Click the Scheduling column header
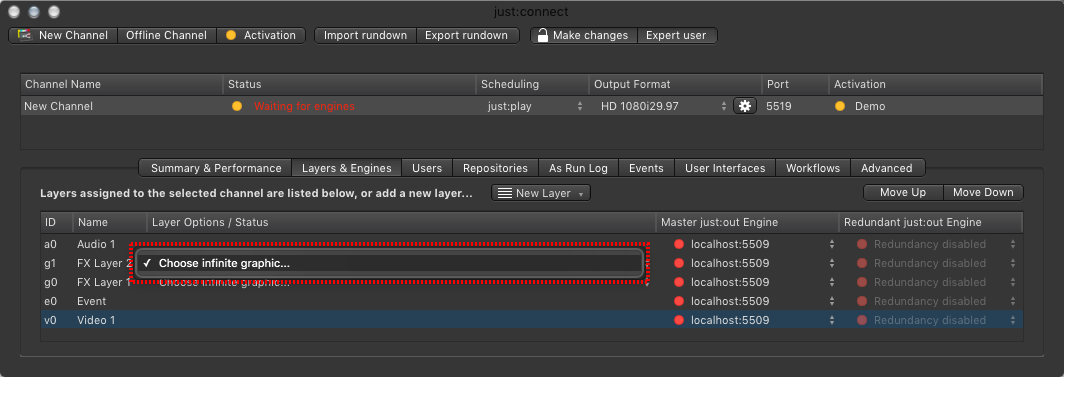The image size is (1084, 397). coord(532,84)
